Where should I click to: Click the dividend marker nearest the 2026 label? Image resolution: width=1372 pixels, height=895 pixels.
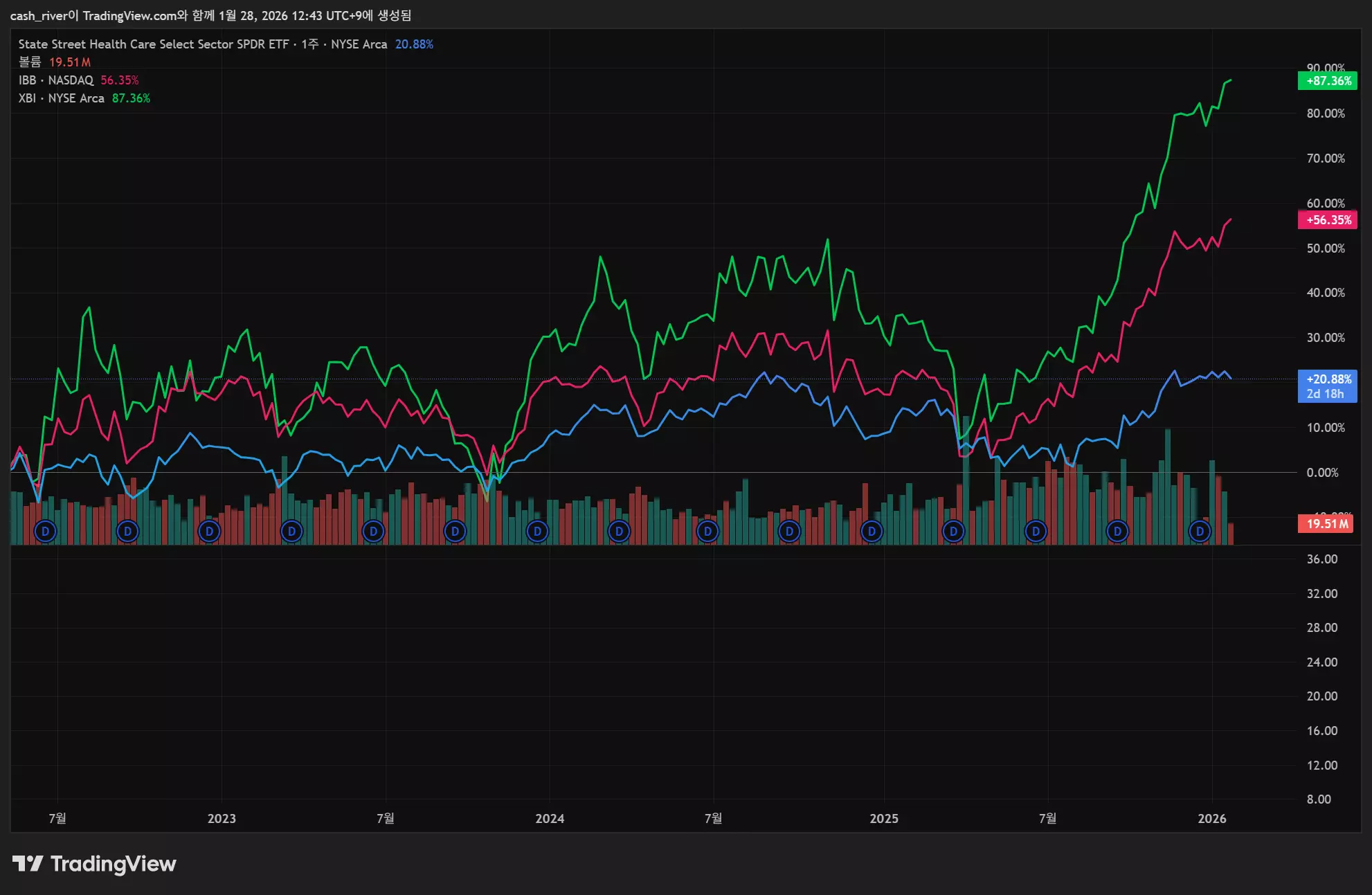click(1200, 532)
